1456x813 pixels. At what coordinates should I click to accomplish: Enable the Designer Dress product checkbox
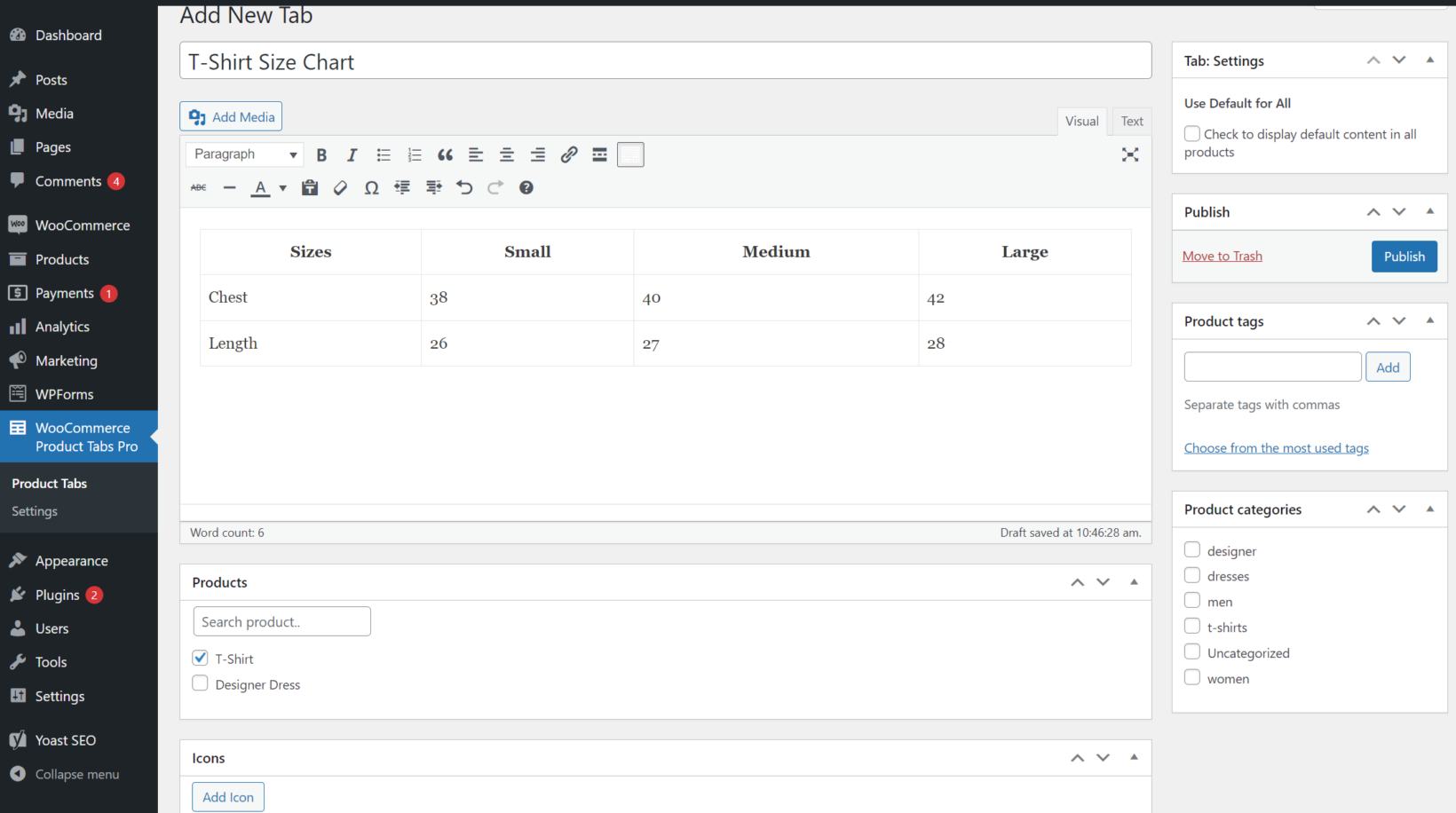pos(200,683)
